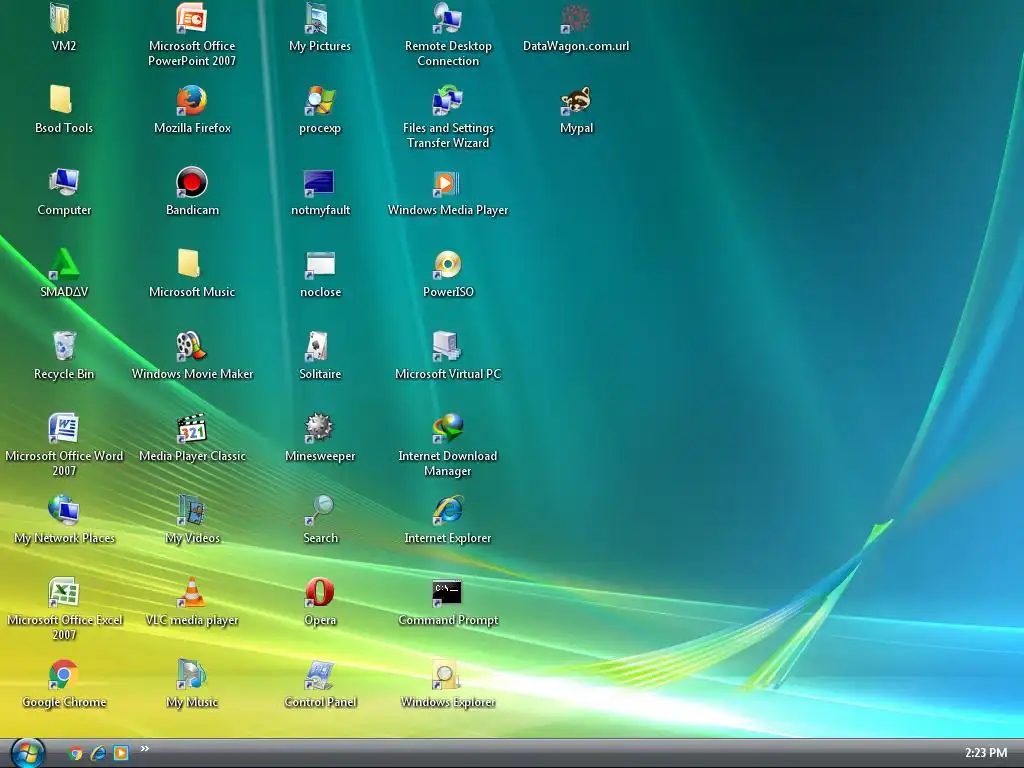Click Internet Explorer in quick launch
This screenshot has width=1024, height=768.
tap(98, 753)
